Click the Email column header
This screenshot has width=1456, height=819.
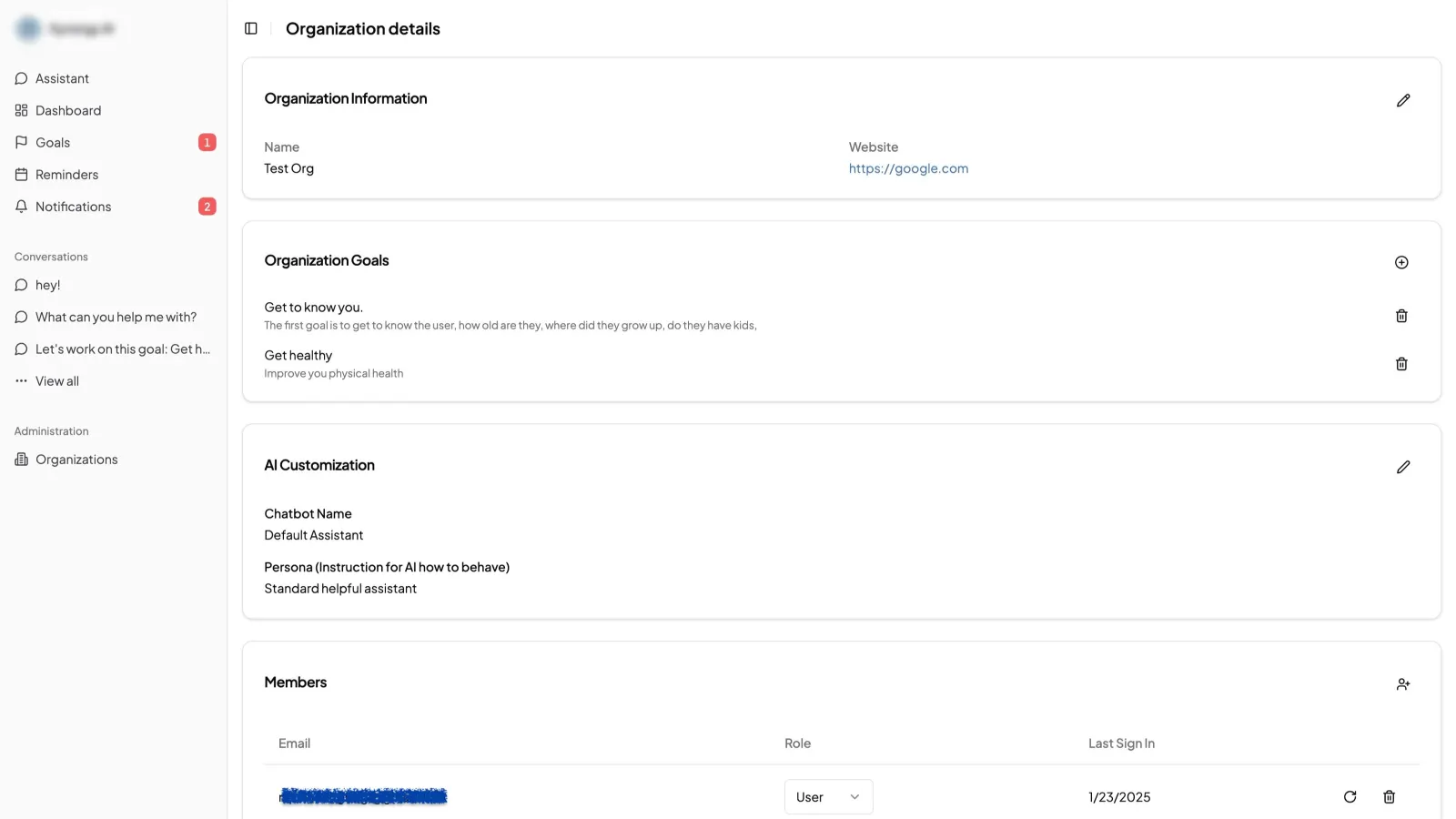(294, 743)
